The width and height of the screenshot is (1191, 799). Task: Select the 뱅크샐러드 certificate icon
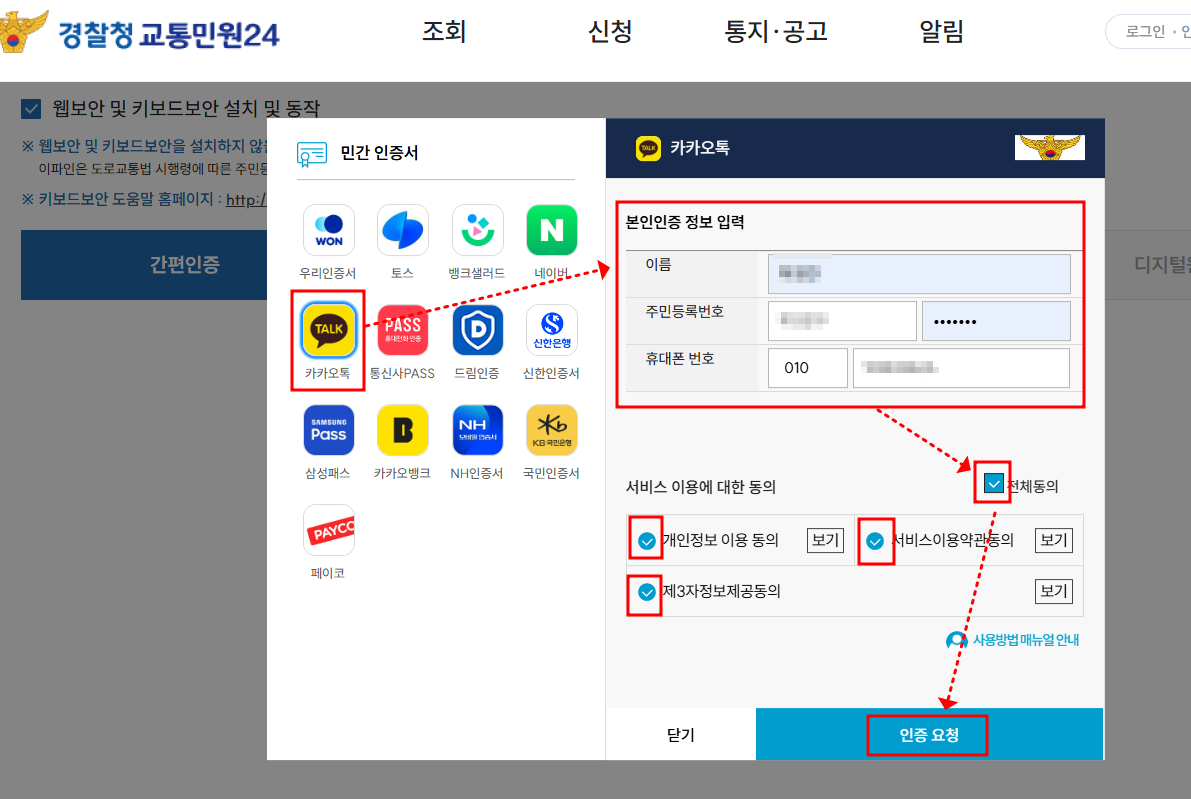tap(477, 230)
